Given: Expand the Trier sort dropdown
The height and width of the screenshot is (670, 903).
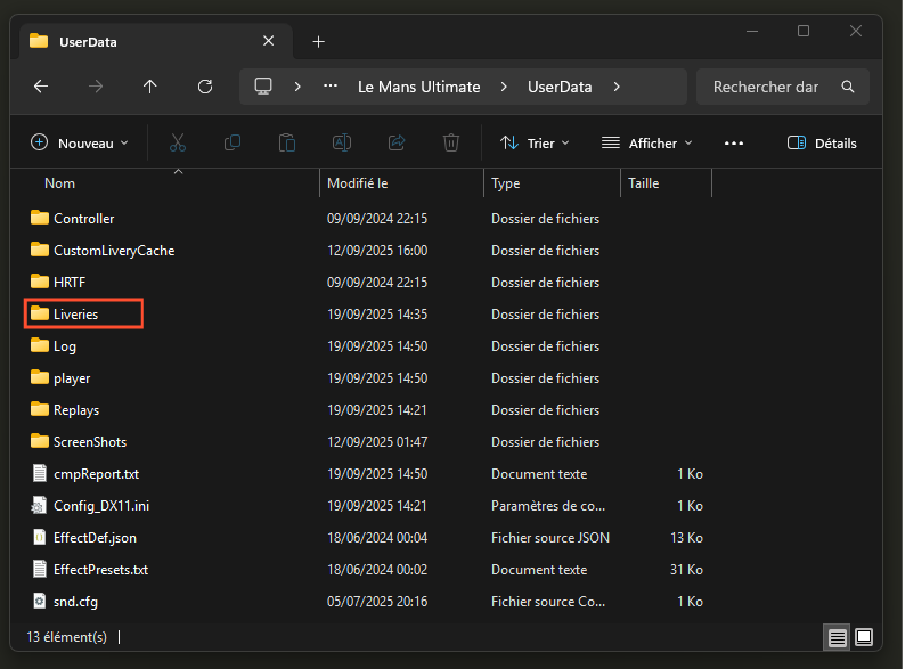Looking at the screenshot, I should [x=535, y=143].
